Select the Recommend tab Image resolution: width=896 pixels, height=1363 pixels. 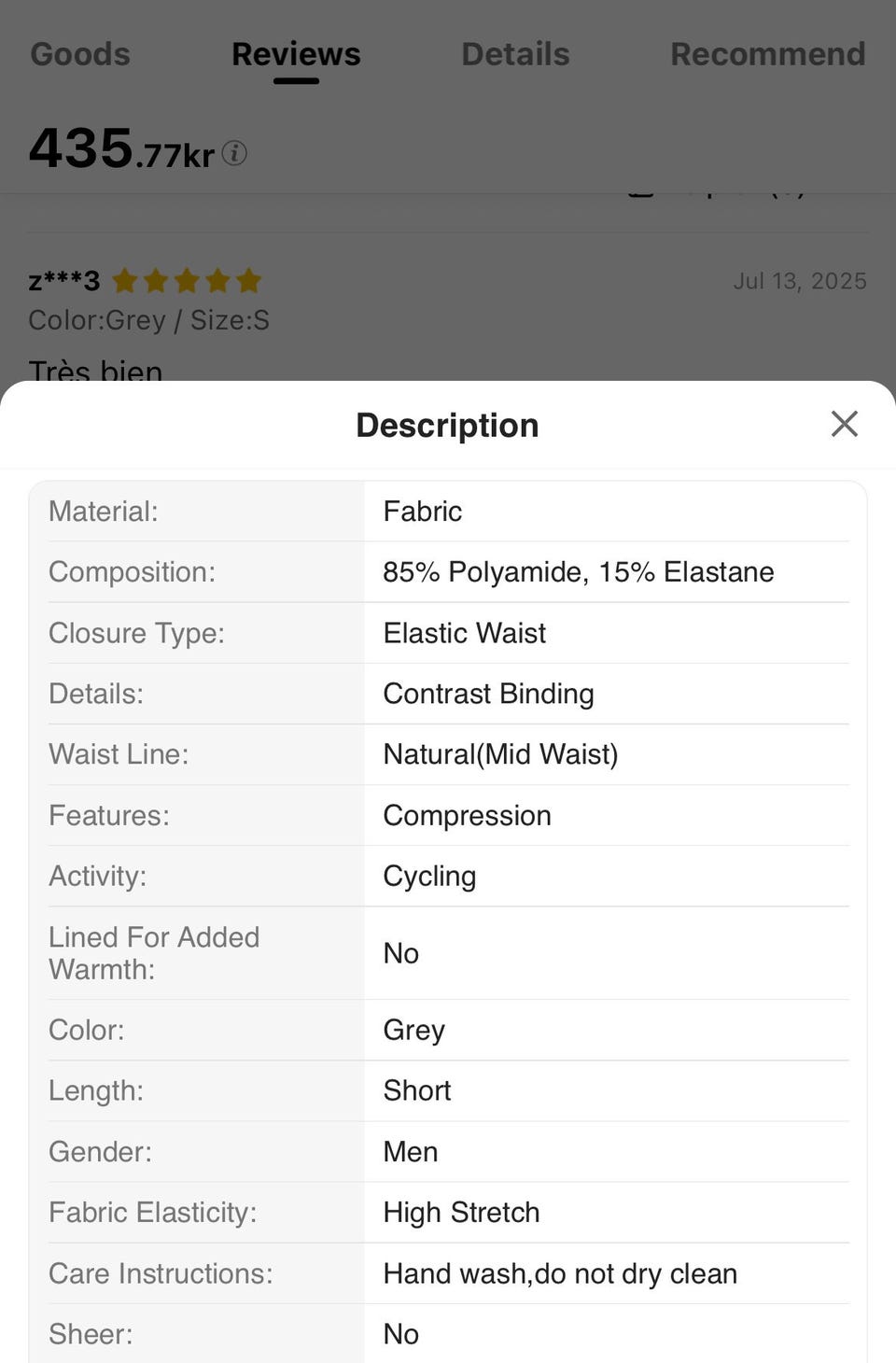(x=767, y=54)
